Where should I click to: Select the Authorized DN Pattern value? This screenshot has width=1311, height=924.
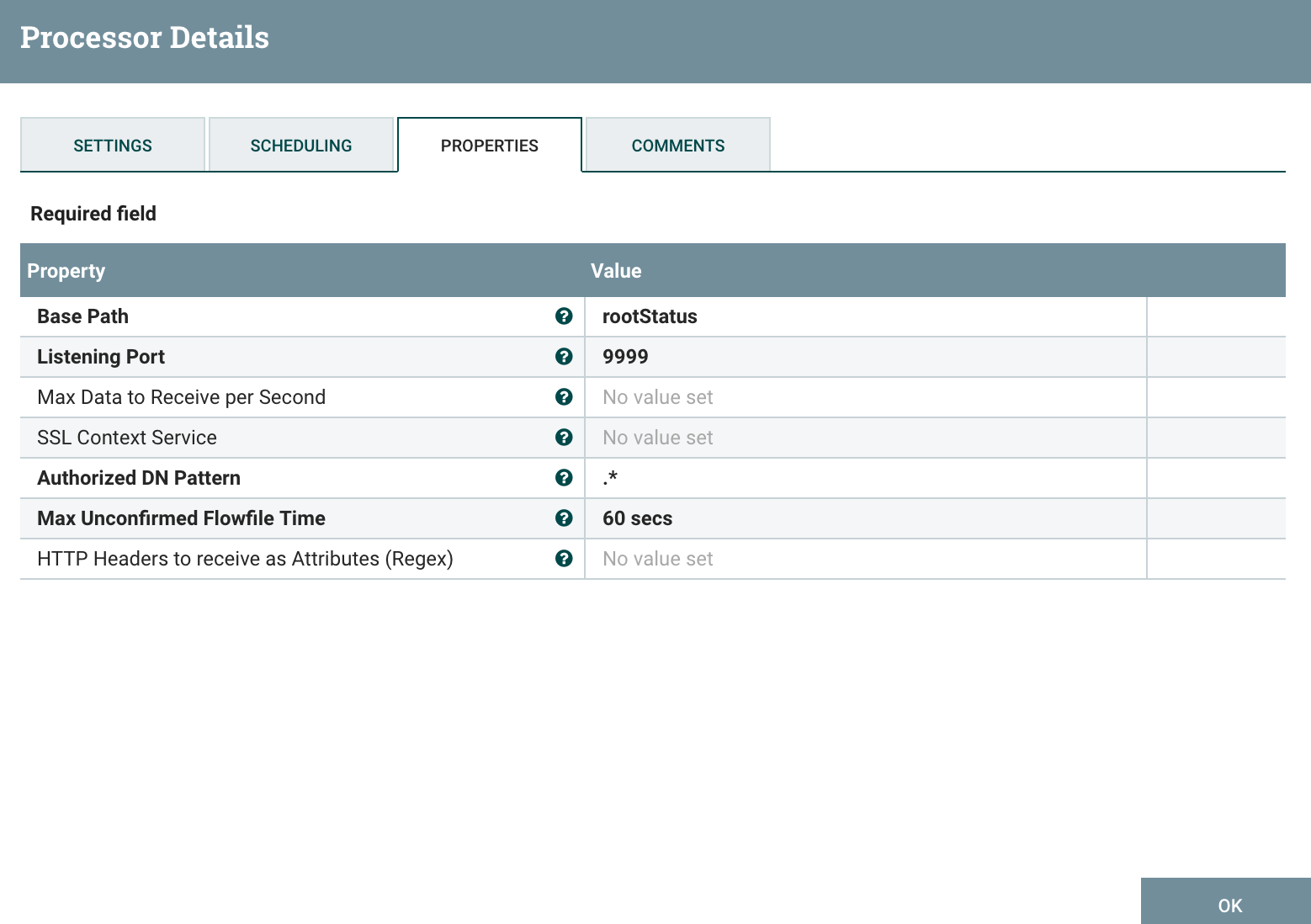click(x=611, y=478)
